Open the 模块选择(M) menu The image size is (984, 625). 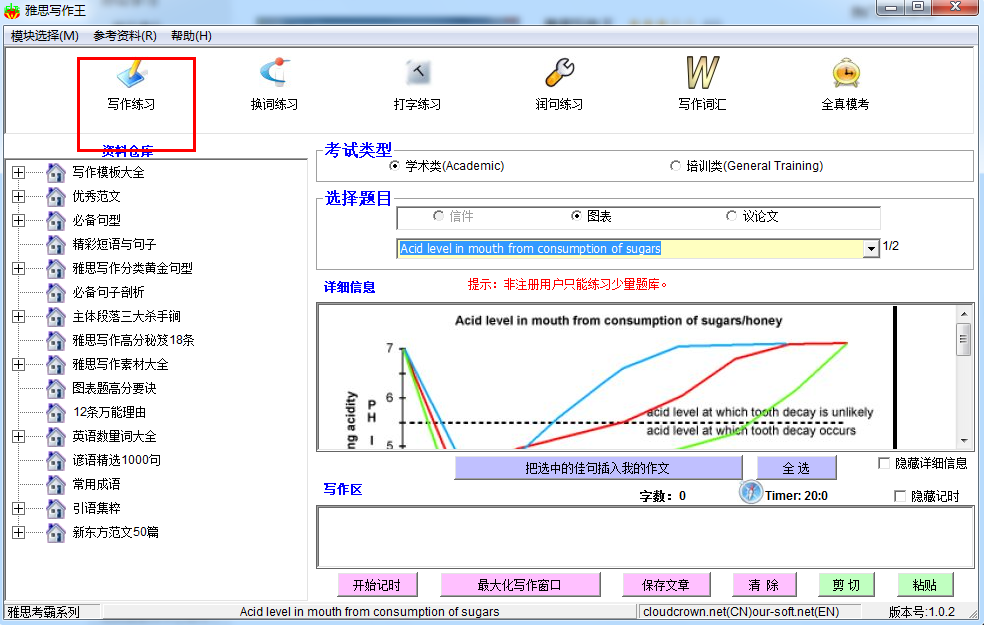click(45, 36)
